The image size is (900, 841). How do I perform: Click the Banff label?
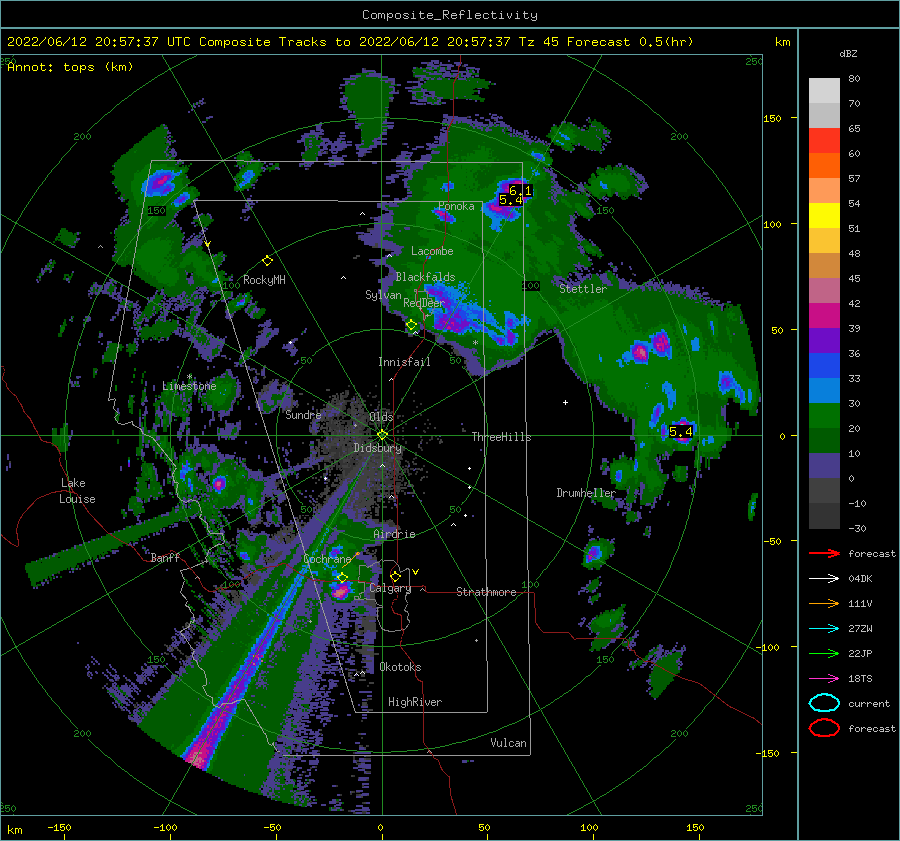(165, 557)
